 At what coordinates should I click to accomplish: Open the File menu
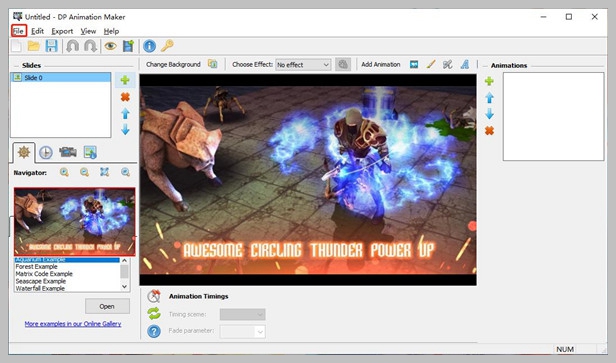click(x=18, y=31)
